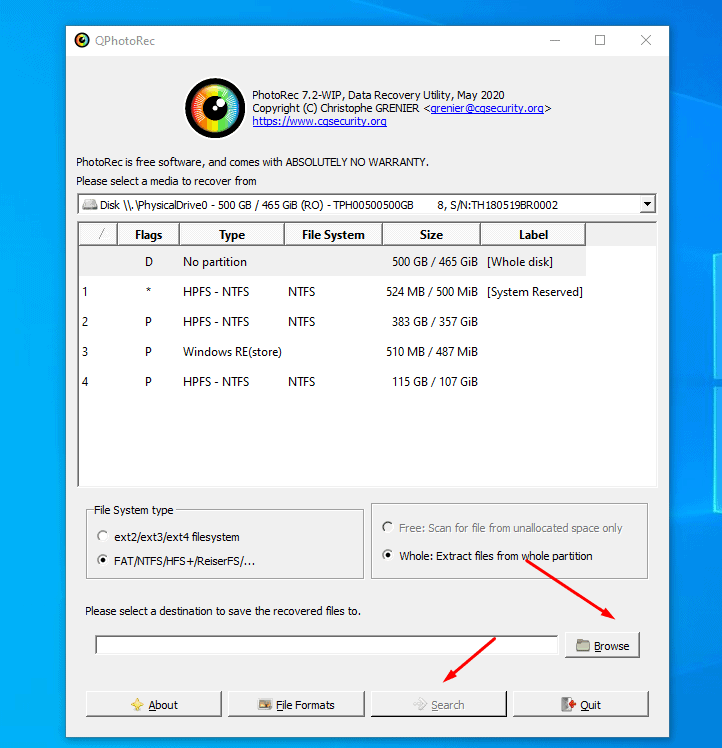Select ext2/ext3/ext4 filesystem radio option
722x748 pixels.
click(103, 537)
